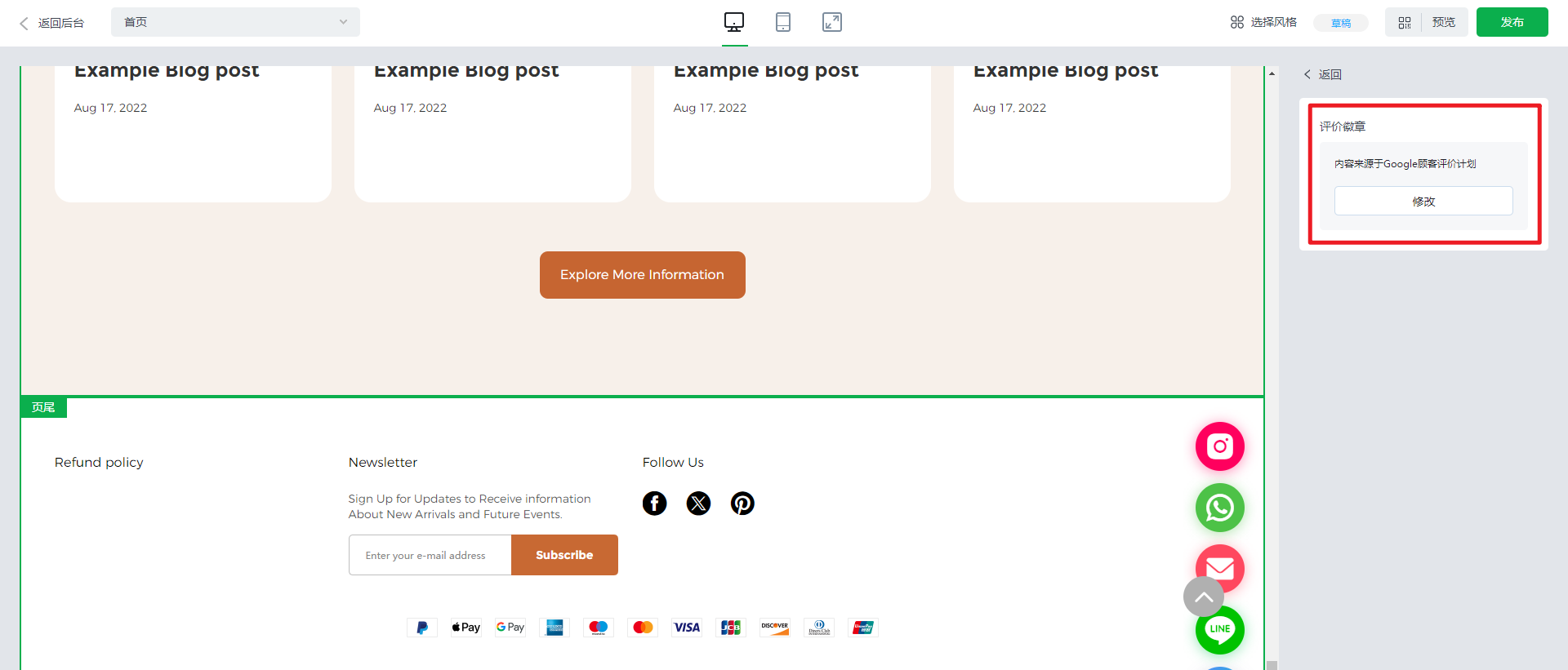Open the 首页 page selector dropdown
The width and height of the screenshot is (1568, 670).
235,22
